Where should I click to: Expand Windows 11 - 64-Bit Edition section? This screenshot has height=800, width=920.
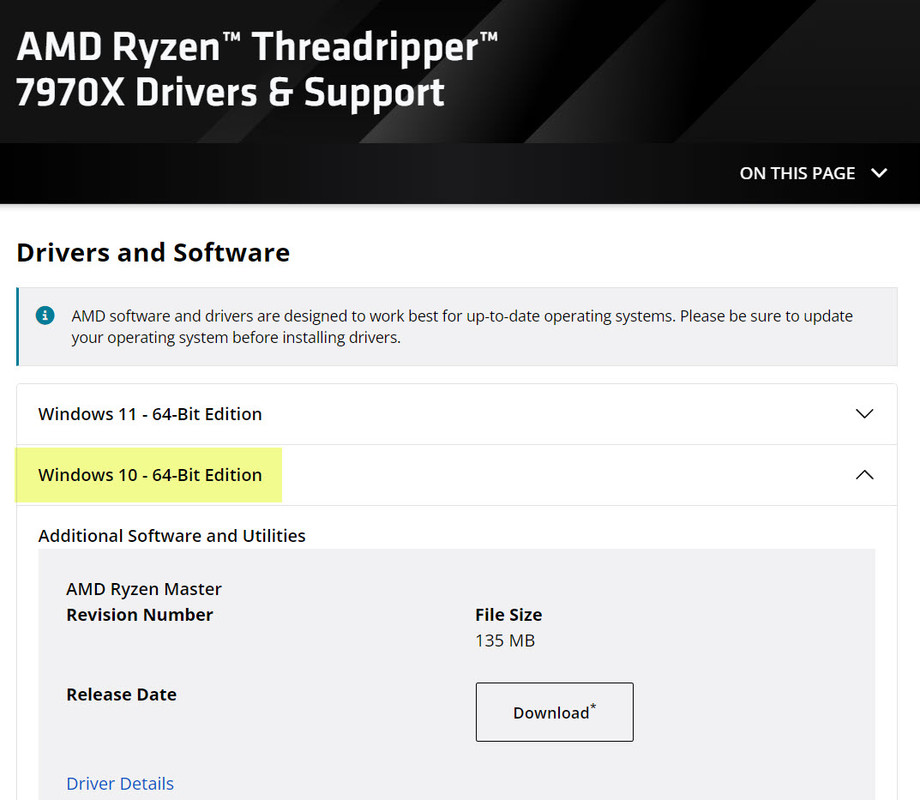456,414
